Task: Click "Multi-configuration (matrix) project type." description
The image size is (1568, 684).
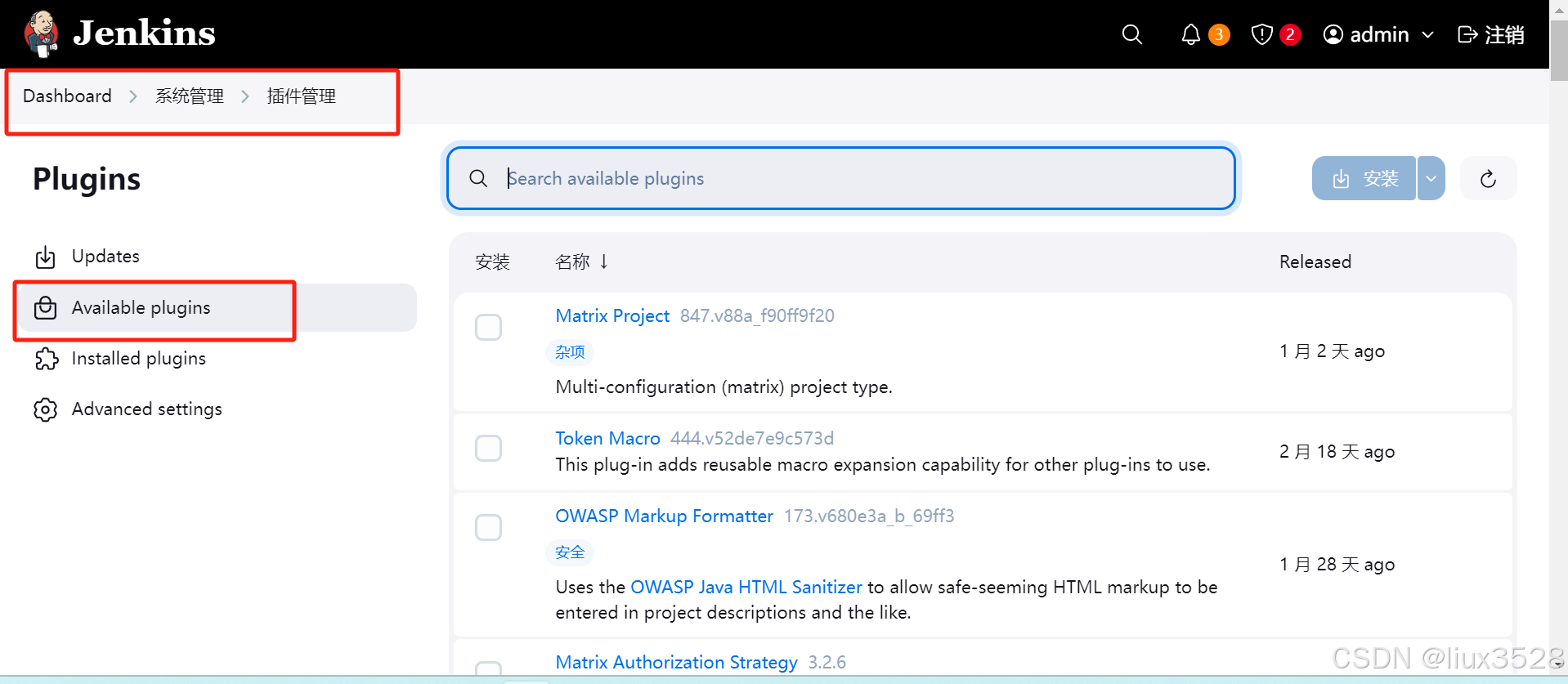Action: click(x=724, y=387)
